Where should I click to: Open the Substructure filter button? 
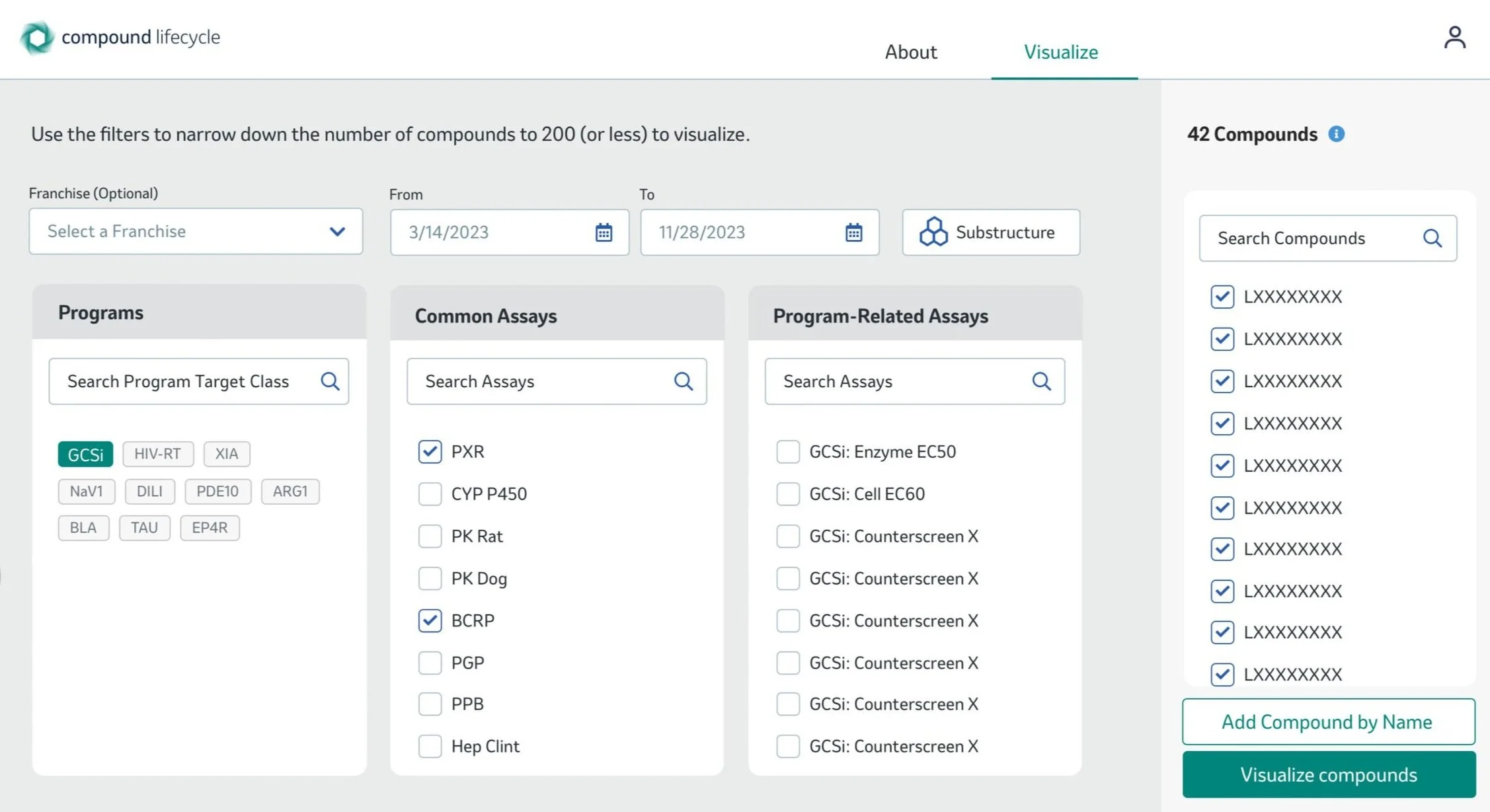[x=990, y=233]
